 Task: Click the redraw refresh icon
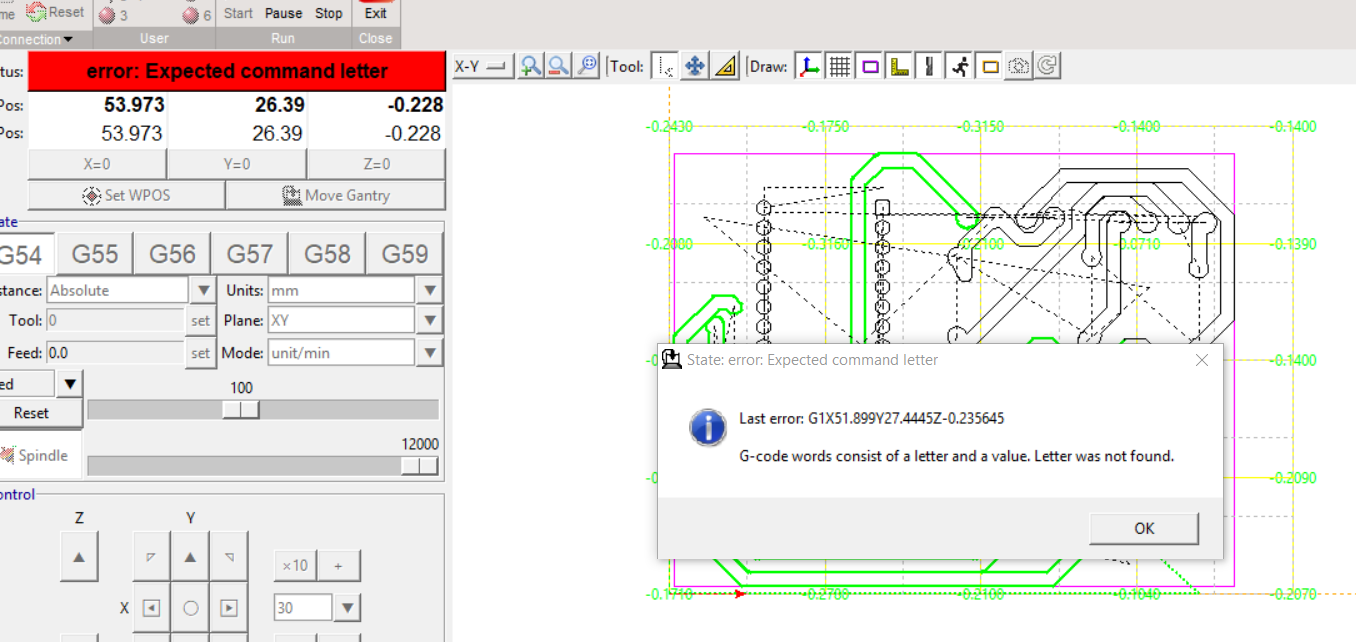pyautogui.click(x=1047, y=66)
